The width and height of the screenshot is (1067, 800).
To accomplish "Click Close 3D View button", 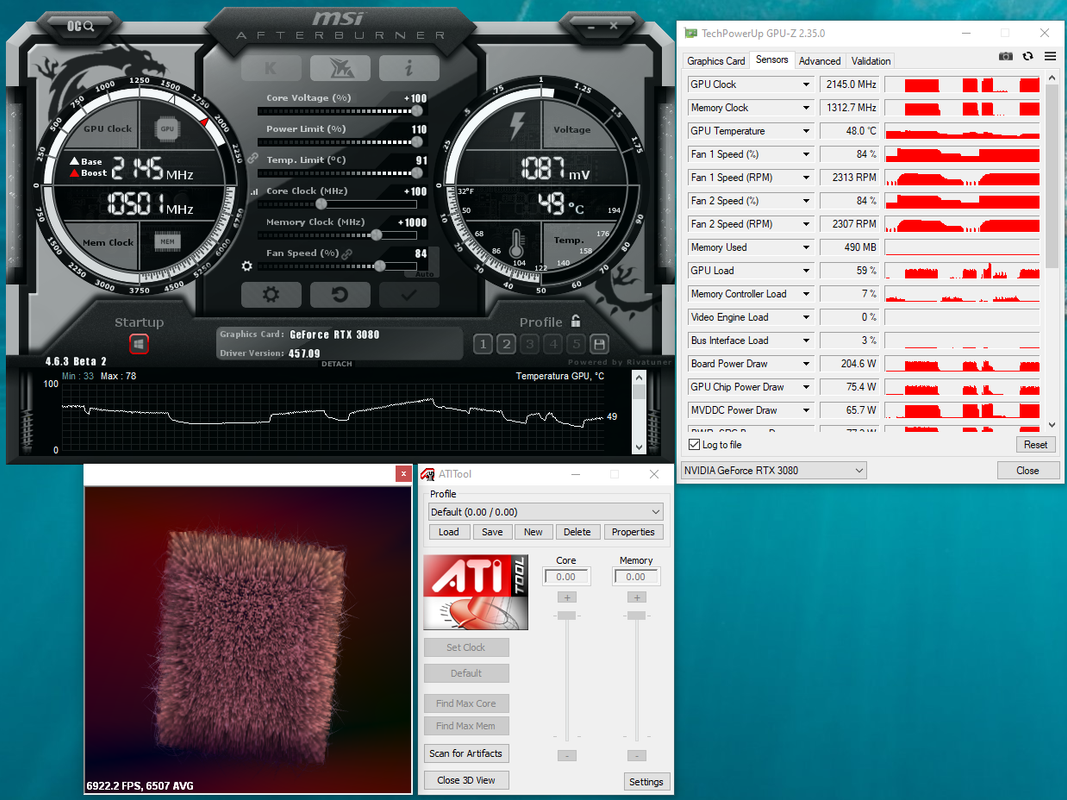I will pyautogui.click(x=465, y=780).
